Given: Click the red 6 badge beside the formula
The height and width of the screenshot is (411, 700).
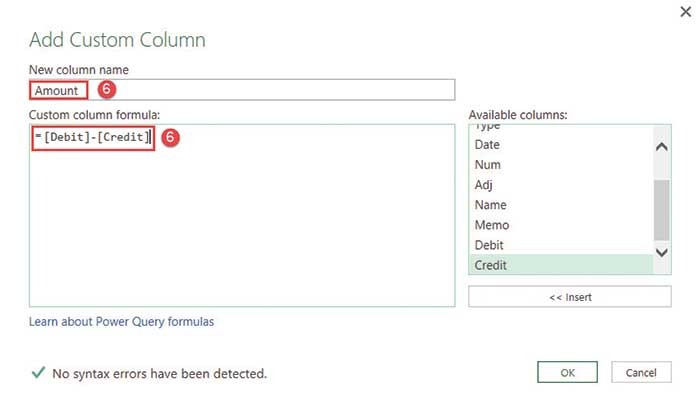Looking at the screenshot, I should (170, 136).
